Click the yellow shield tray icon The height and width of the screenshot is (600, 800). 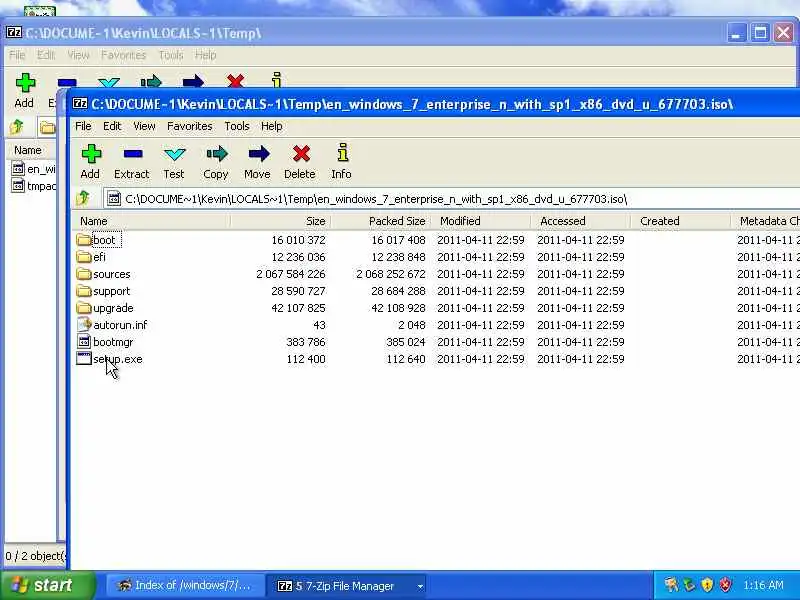coord(707,585)
